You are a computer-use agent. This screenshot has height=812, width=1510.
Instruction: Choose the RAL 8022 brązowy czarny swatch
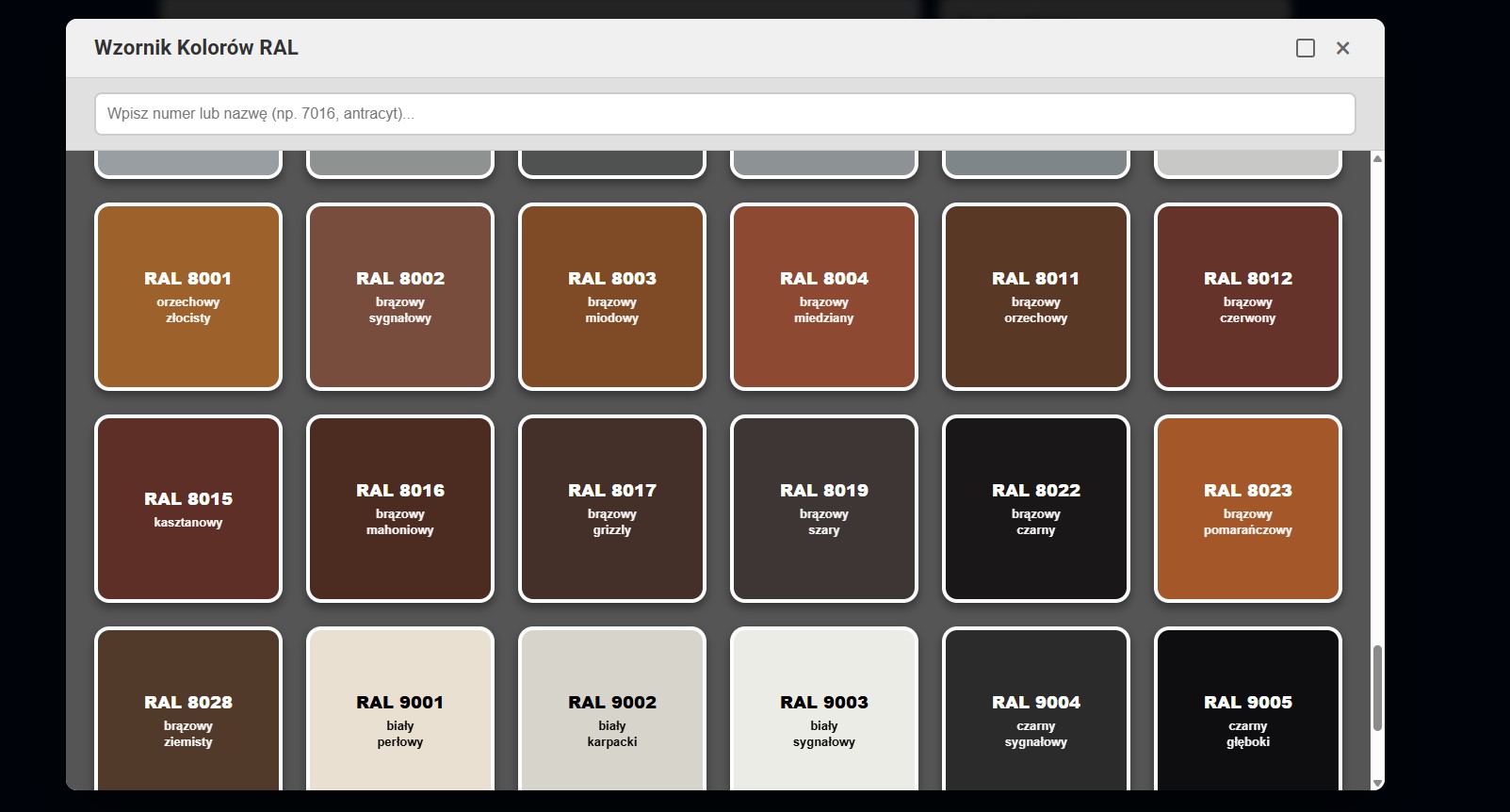1036,509
